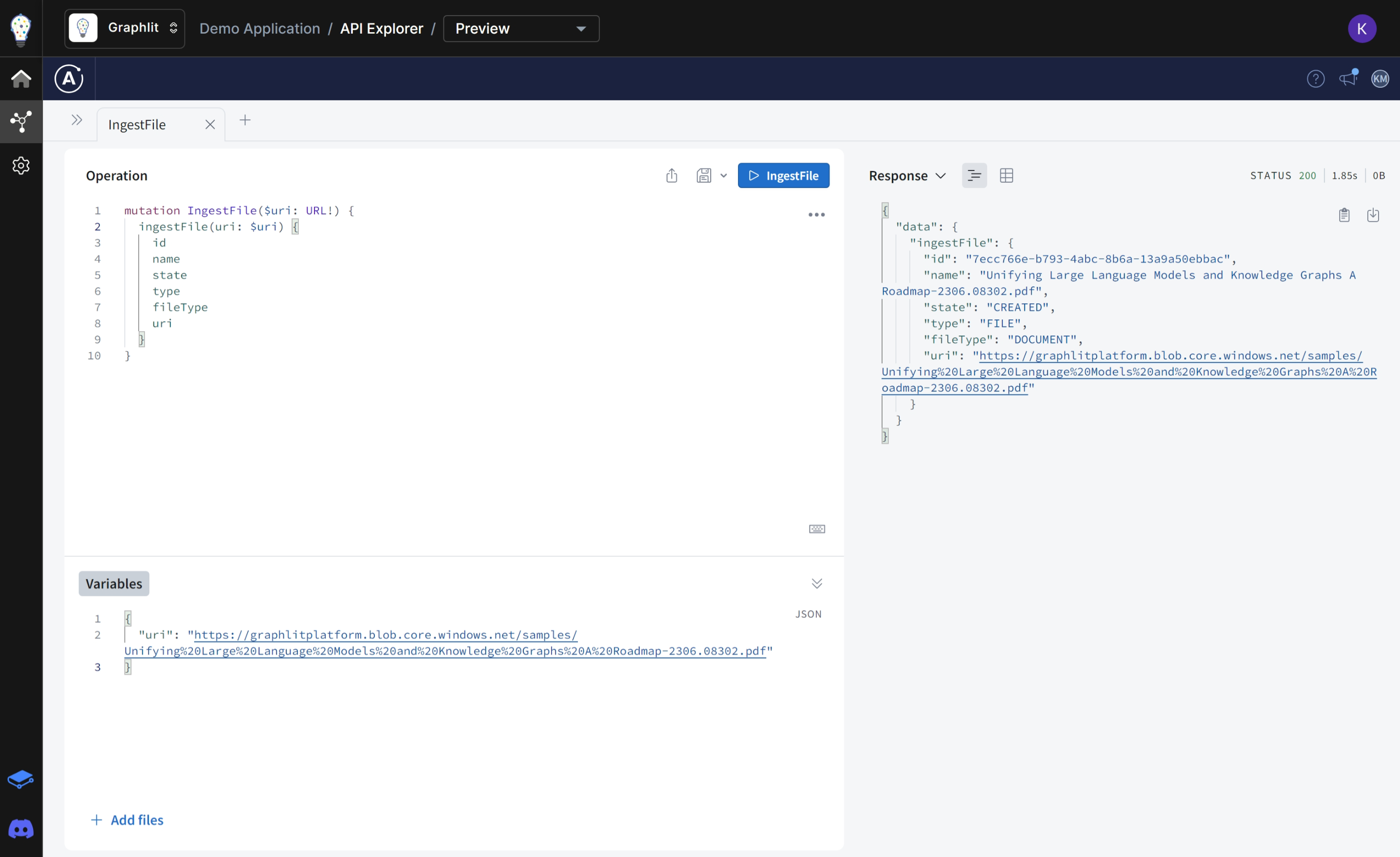1400x857 pixels.
Task: Click the fileType field in the operation
Action: (x=180, y=307)
